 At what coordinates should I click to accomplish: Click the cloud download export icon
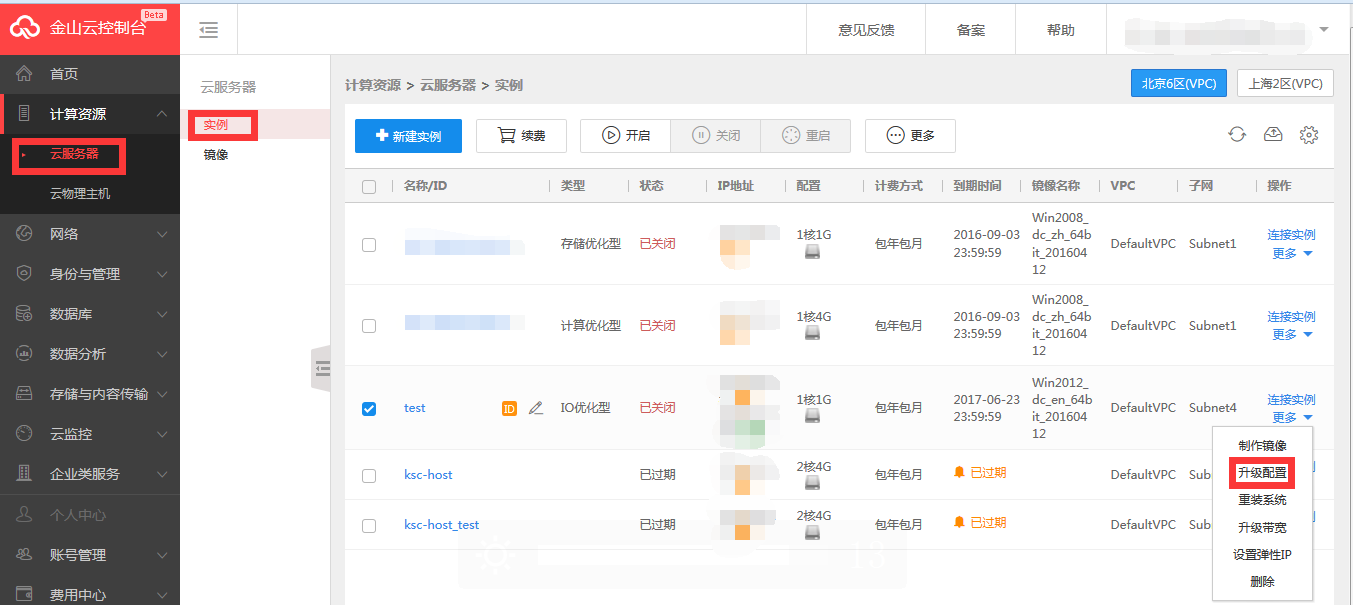(x=1273, y=135)
